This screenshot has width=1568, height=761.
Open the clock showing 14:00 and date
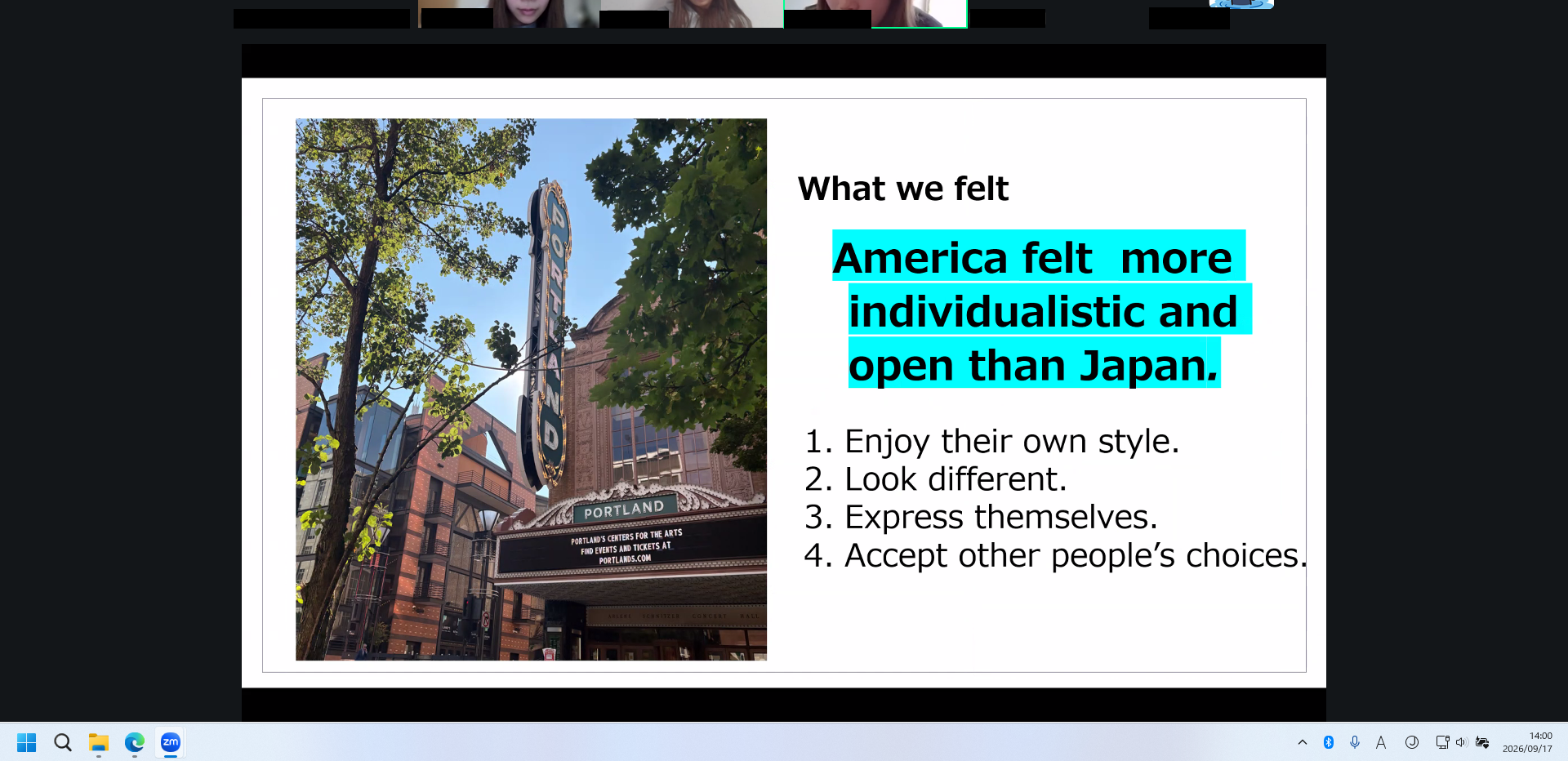(1527, 742)
